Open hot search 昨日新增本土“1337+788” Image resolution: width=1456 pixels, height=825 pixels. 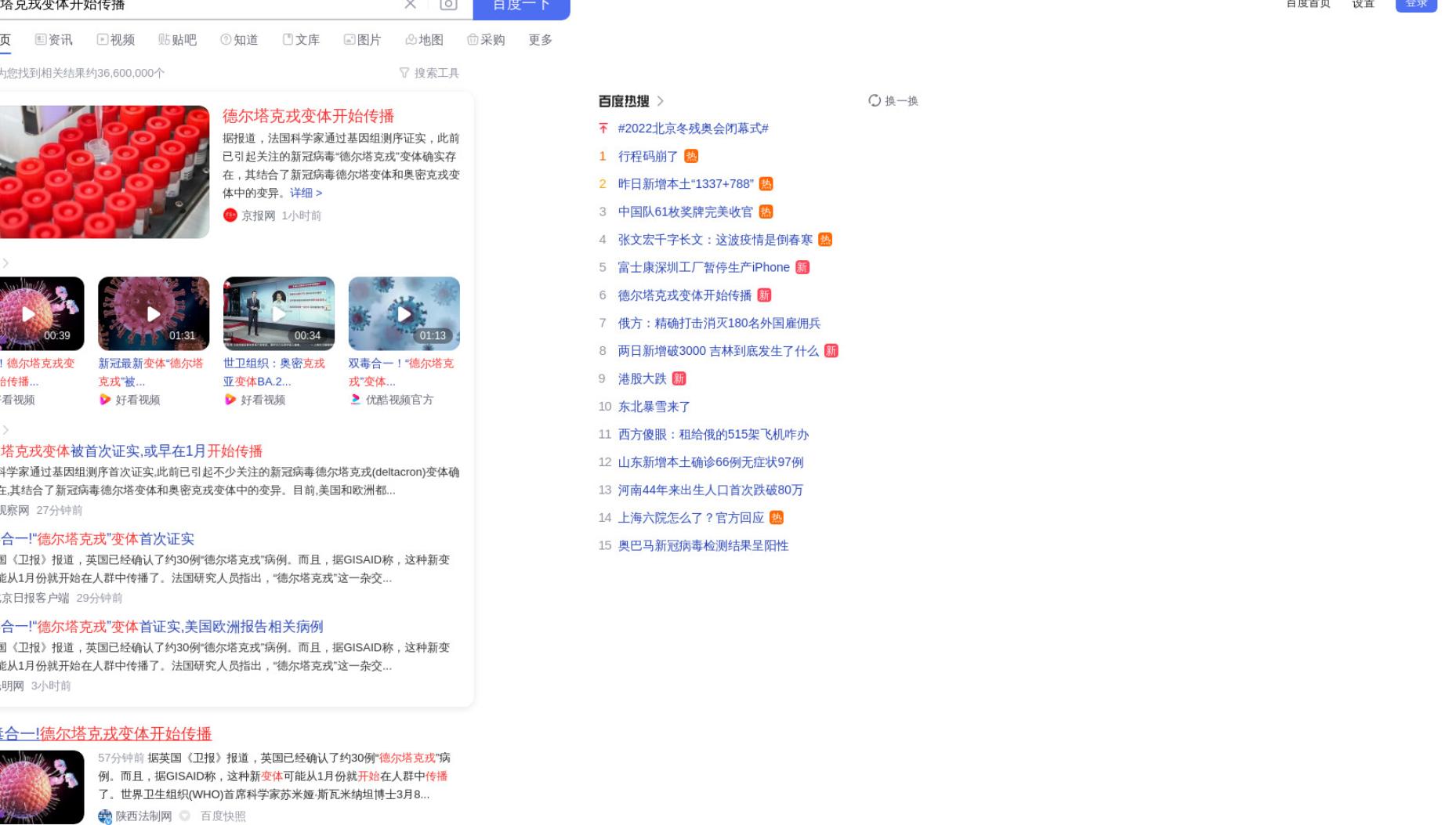coord(686,184)
